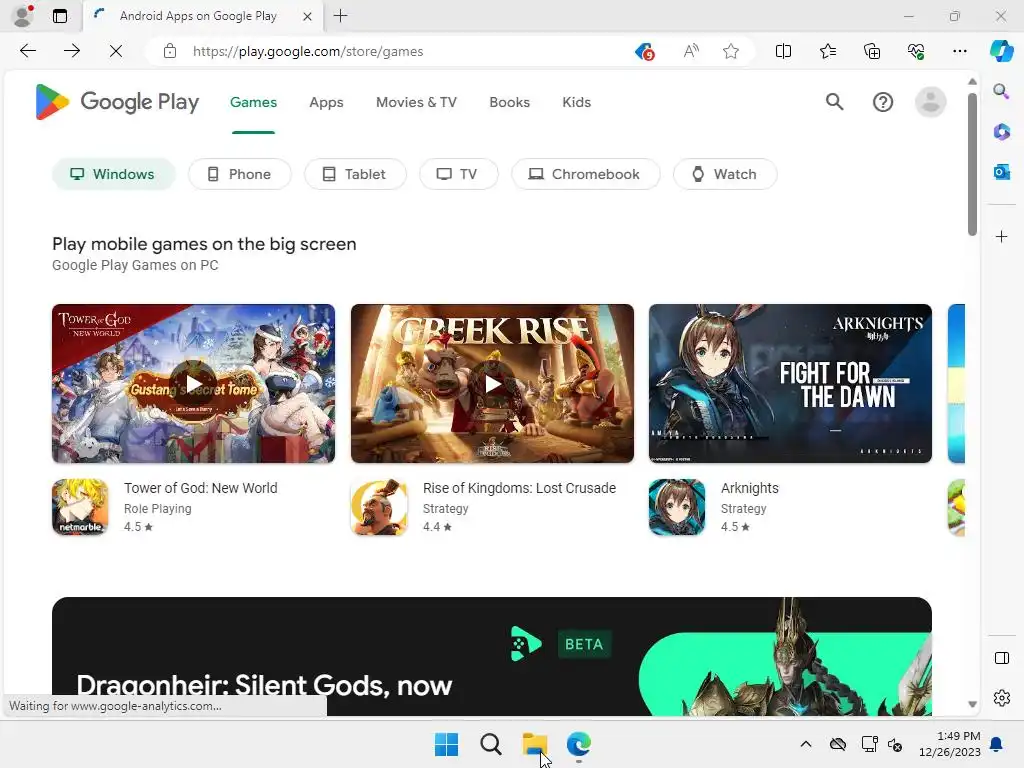Open a new browser tab
This screenshot has width=1024, height=768.
click(x=340, y=16)
